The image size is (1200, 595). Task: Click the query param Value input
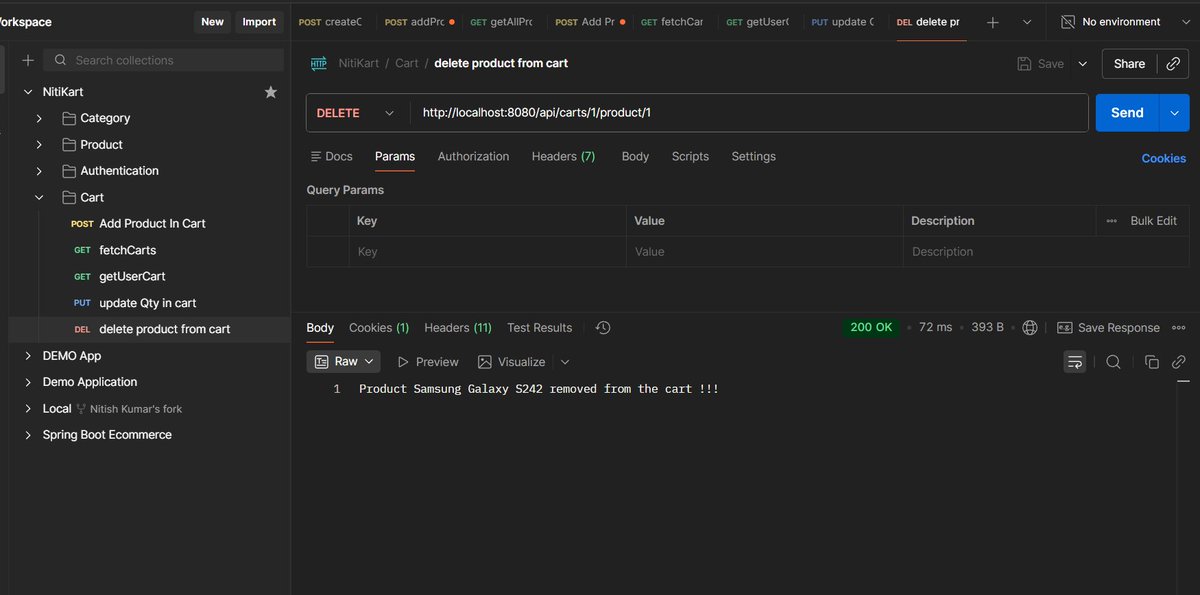pos(765,252)
